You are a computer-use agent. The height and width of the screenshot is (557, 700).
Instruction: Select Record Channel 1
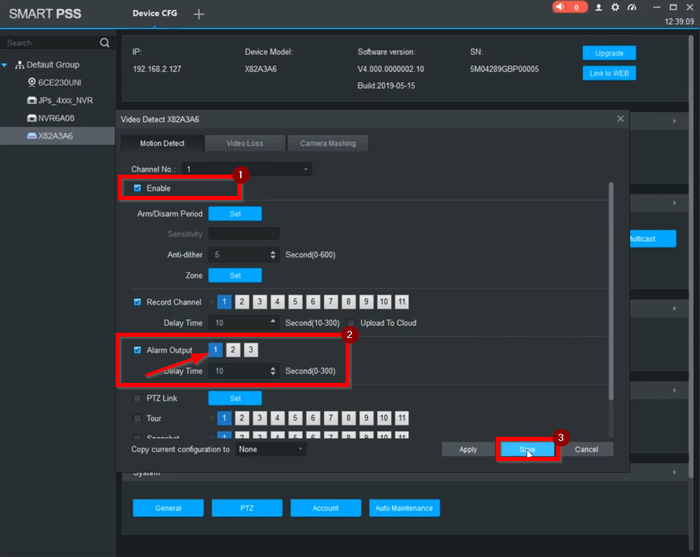pyautogui.click(x=224, y=302)
